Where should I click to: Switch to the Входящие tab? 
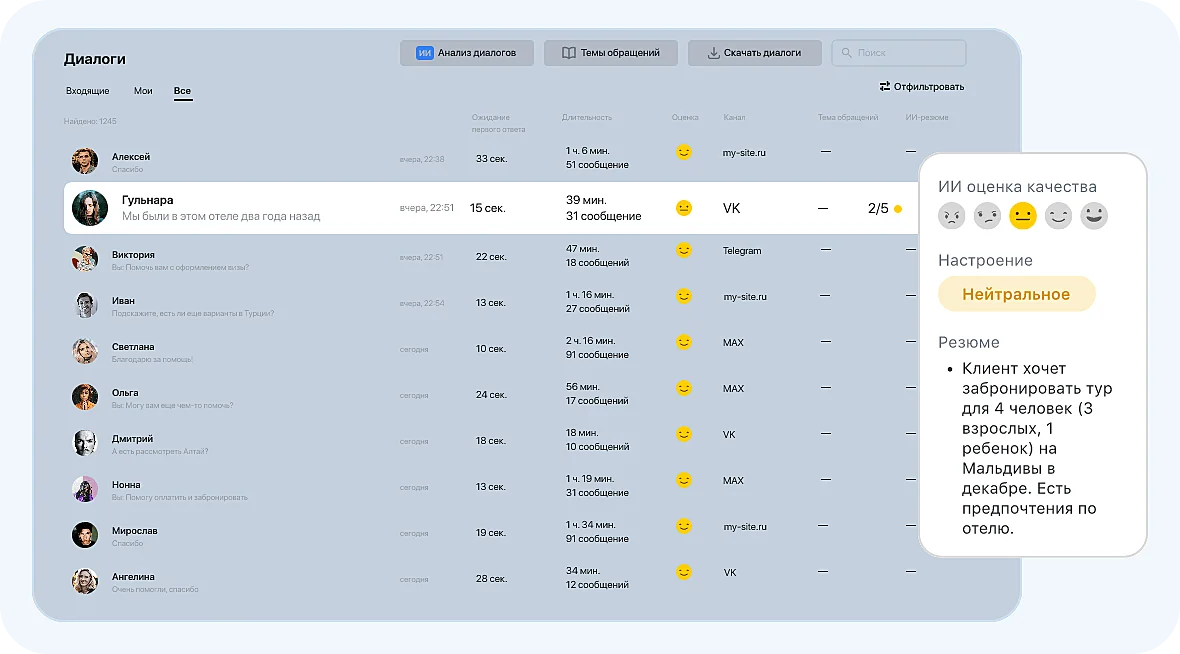87,91
